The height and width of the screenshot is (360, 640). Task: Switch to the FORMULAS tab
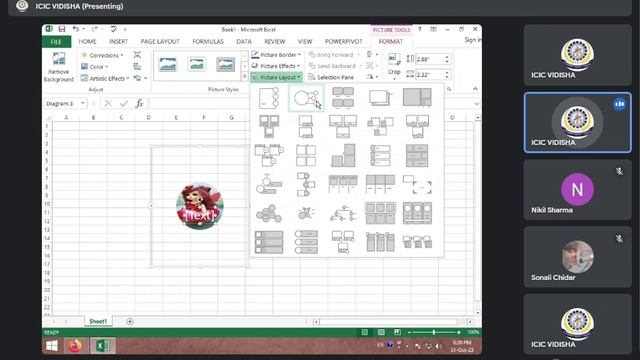pyautogui.click(x=208, y=42)
